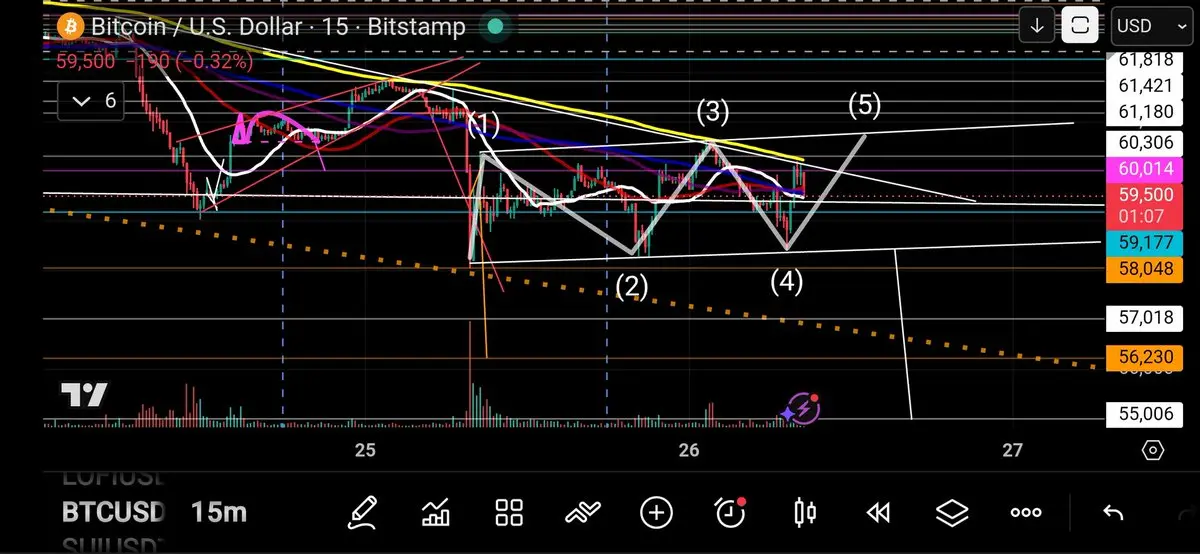Viewport: 1200px width, 554px height.
Task: Open the layout grid icon
Action: (510, 513)
